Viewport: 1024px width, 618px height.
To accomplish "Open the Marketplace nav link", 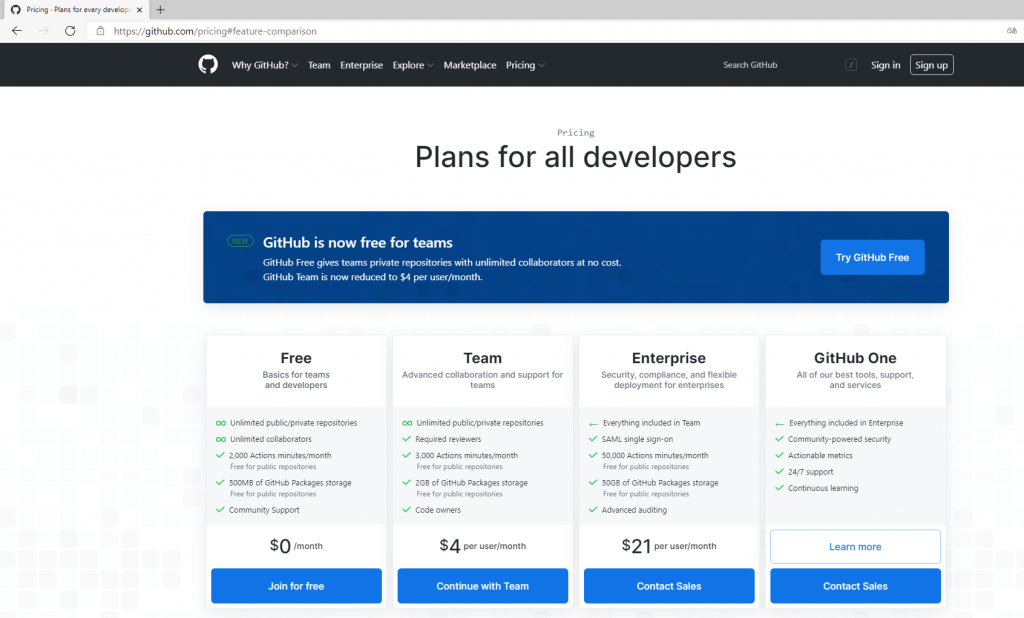I will tap(470, 65).
